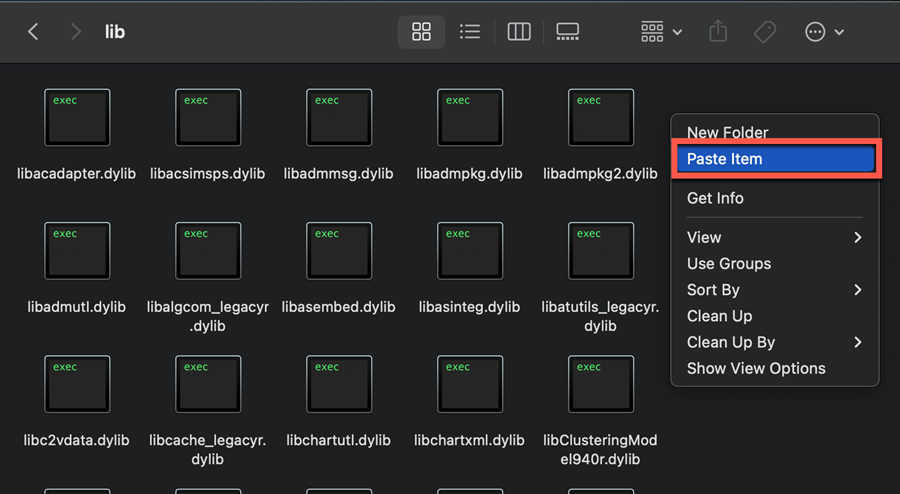
Task: Select libchartutl.dylib file icon
Action: 339,384
